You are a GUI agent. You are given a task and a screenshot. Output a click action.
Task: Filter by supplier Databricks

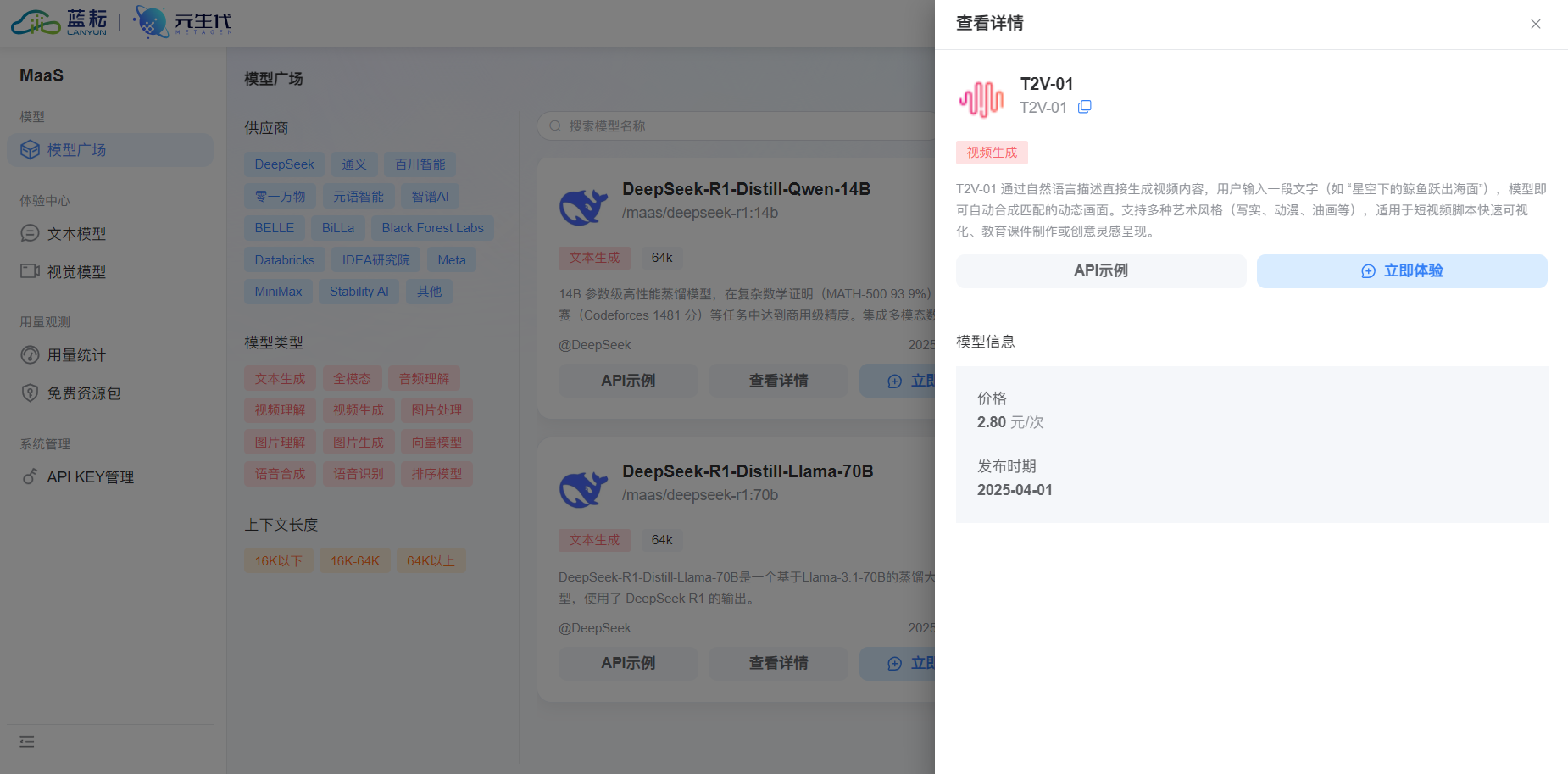tap(285, 260)
